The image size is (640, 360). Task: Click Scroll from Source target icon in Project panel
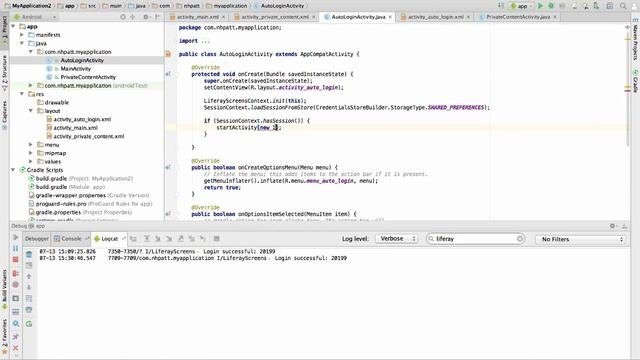123,17
